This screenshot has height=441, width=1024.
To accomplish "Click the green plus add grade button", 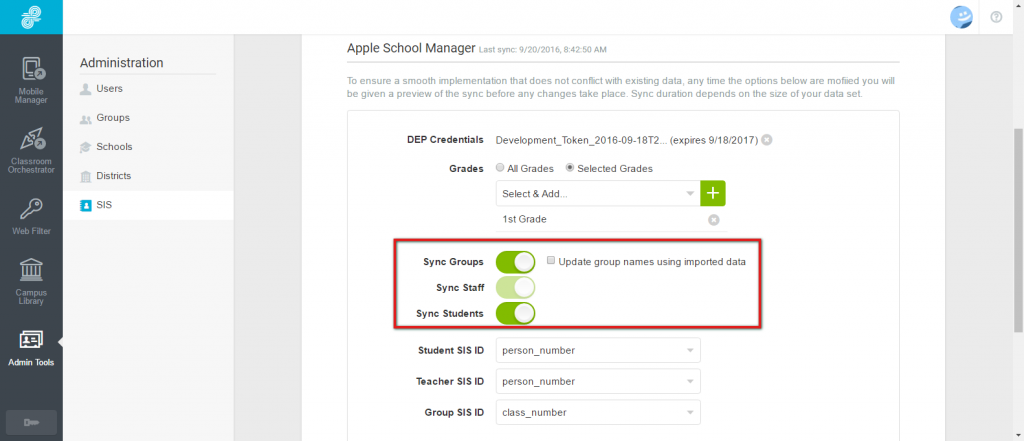I will (713, 194).
